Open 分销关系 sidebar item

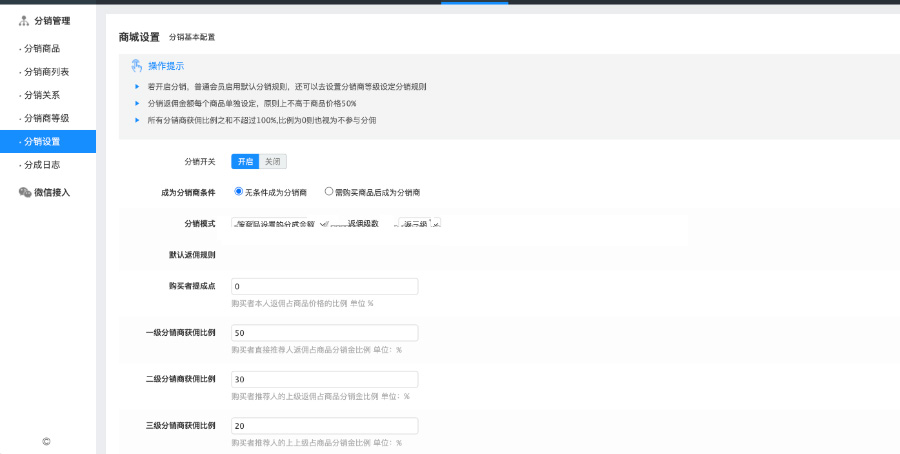41,95
